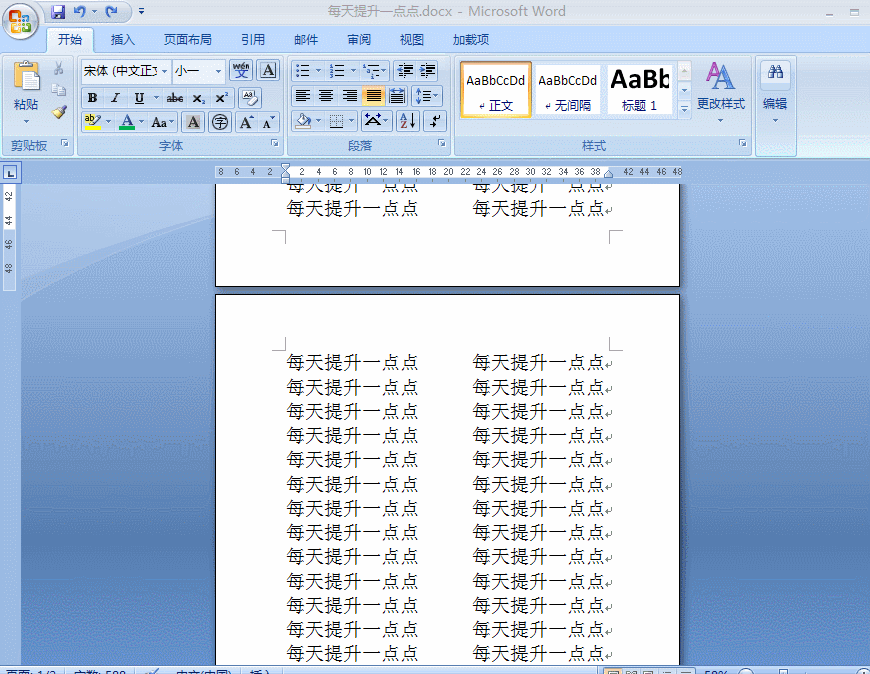Viewport: 870px width, 674px height.
Task: Apply distributed alignment
Action: [397, 96]
